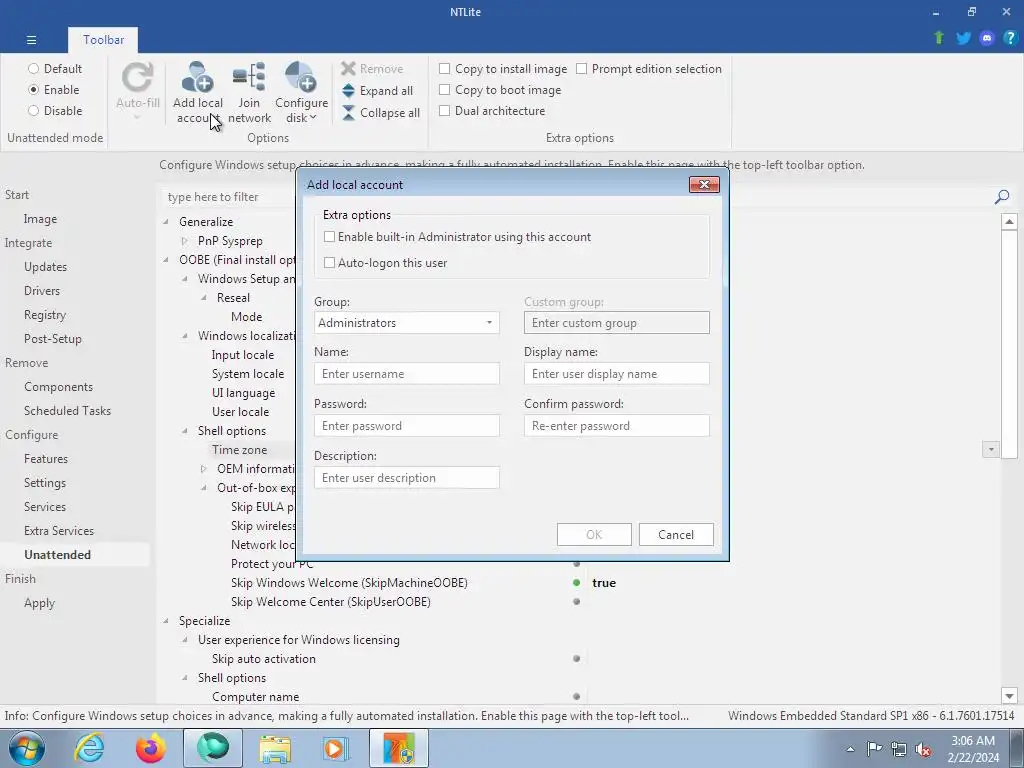Open Windows Explorer folder in taskbar
Image resolution: width=1024 pixels, height=768 pixels.
(x=275, y=748)
